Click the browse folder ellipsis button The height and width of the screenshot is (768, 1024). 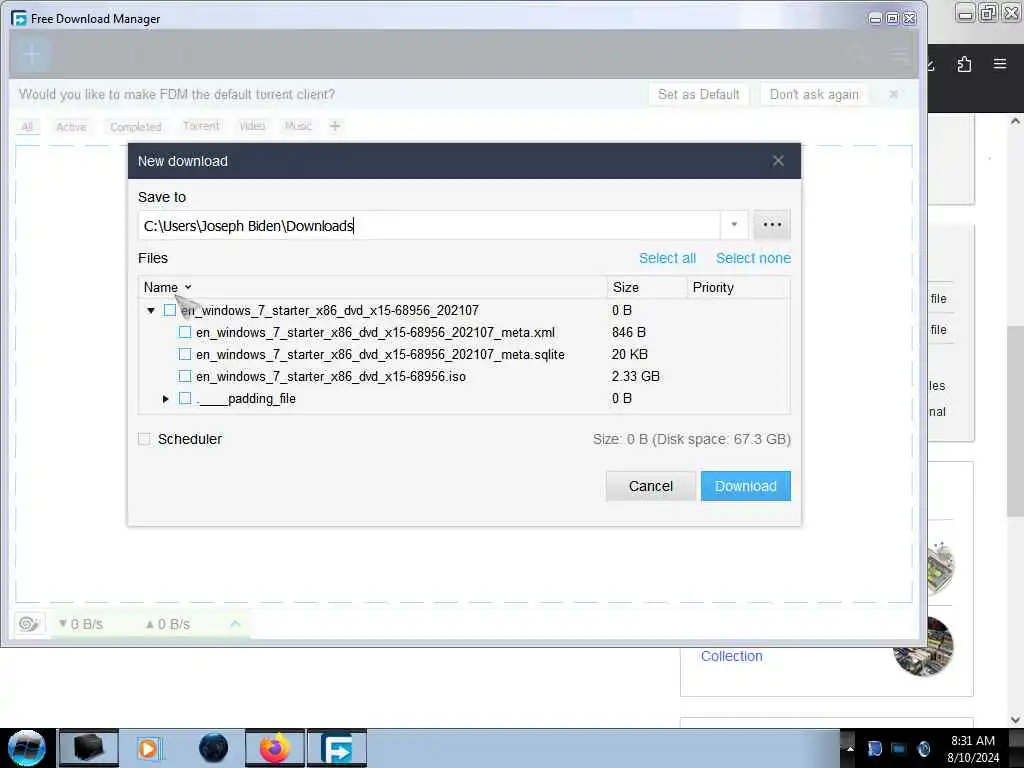pyautogui.click(x=772, y=225)
